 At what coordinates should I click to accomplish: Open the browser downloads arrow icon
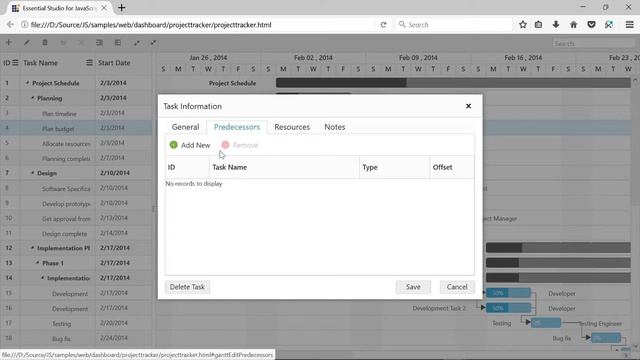click(556, 24)
